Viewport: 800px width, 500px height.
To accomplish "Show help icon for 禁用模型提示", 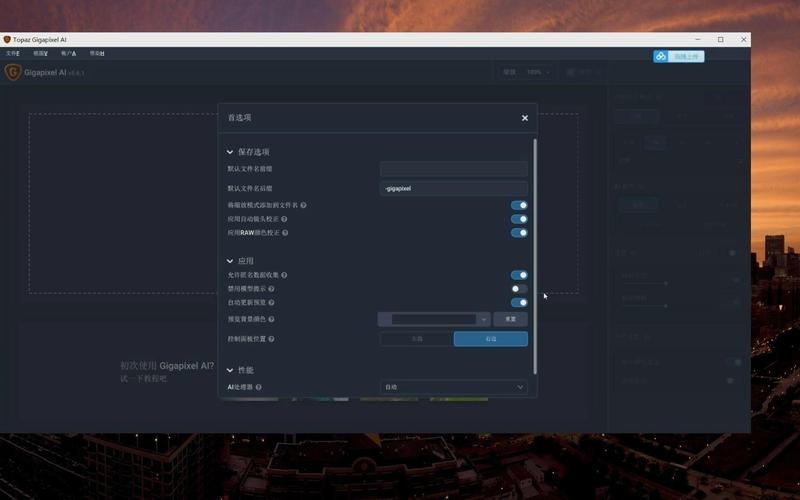I will [x=271, y=289].
